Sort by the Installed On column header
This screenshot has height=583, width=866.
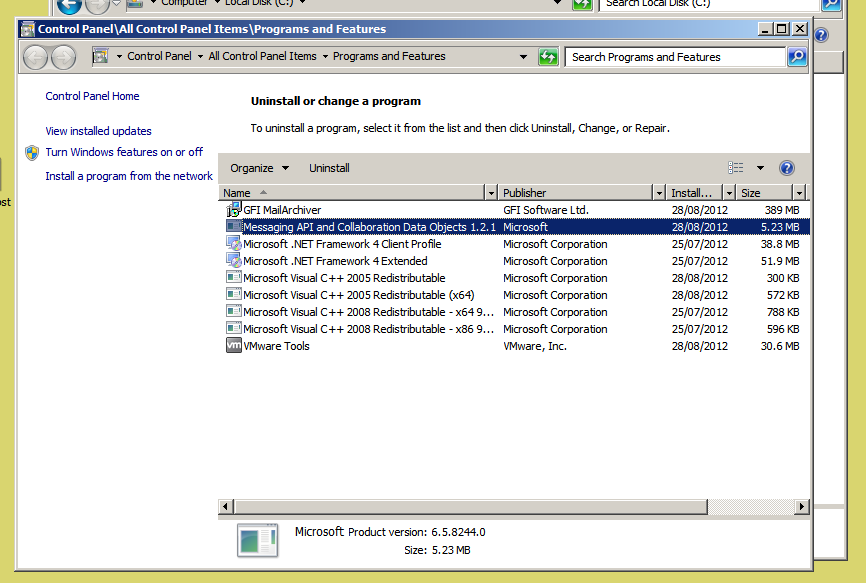pyautogui.click(x=695, y=193)
